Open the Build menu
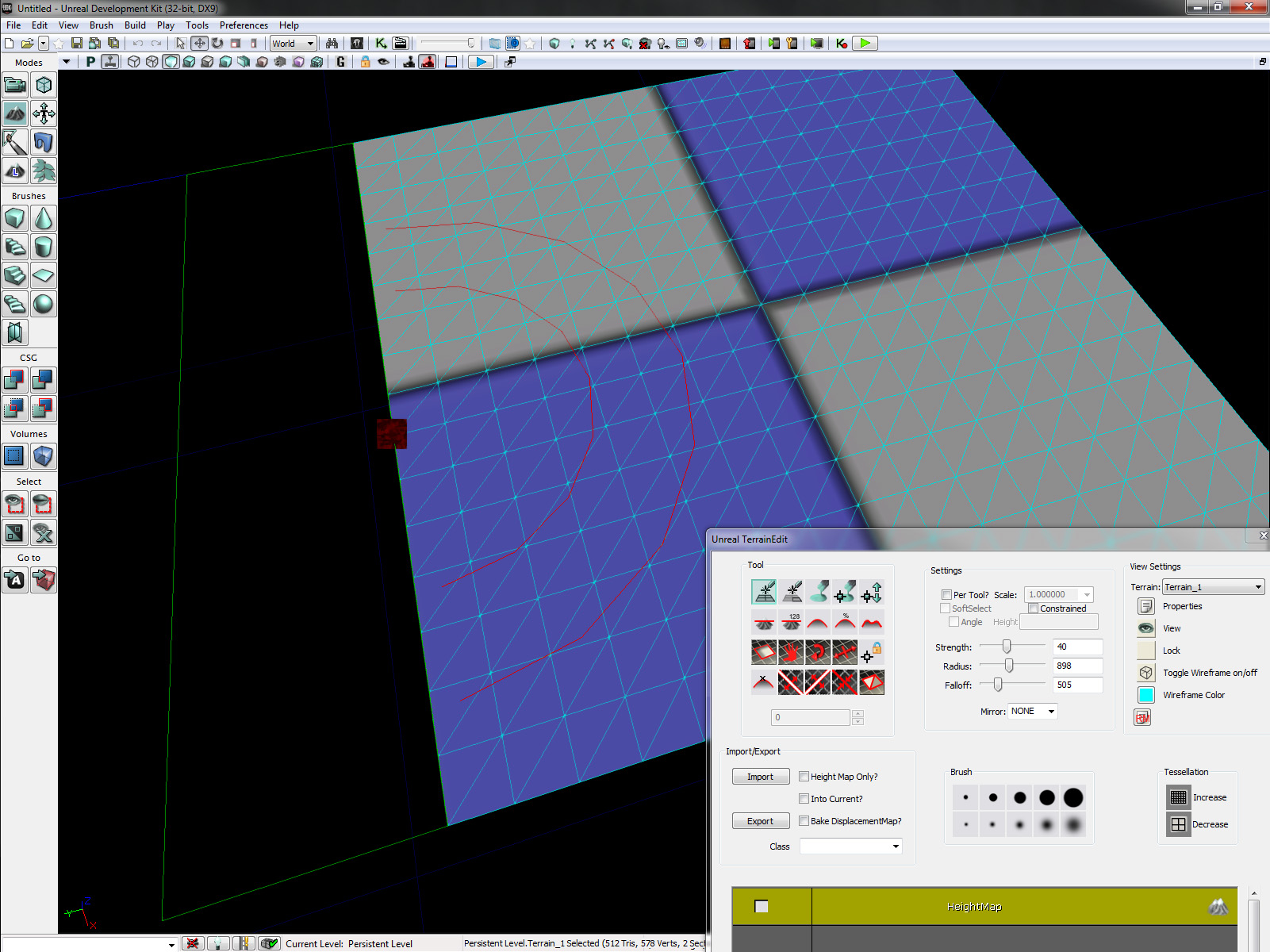Viewport: 1270px width, 952px height. tap(135, 25)
